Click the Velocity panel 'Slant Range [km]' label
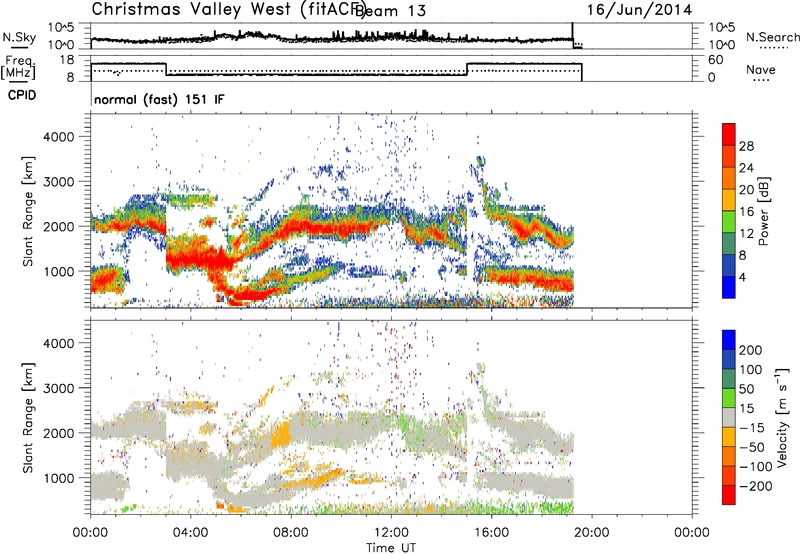Screen dimensions: 800x554 (x=28, y=418)
